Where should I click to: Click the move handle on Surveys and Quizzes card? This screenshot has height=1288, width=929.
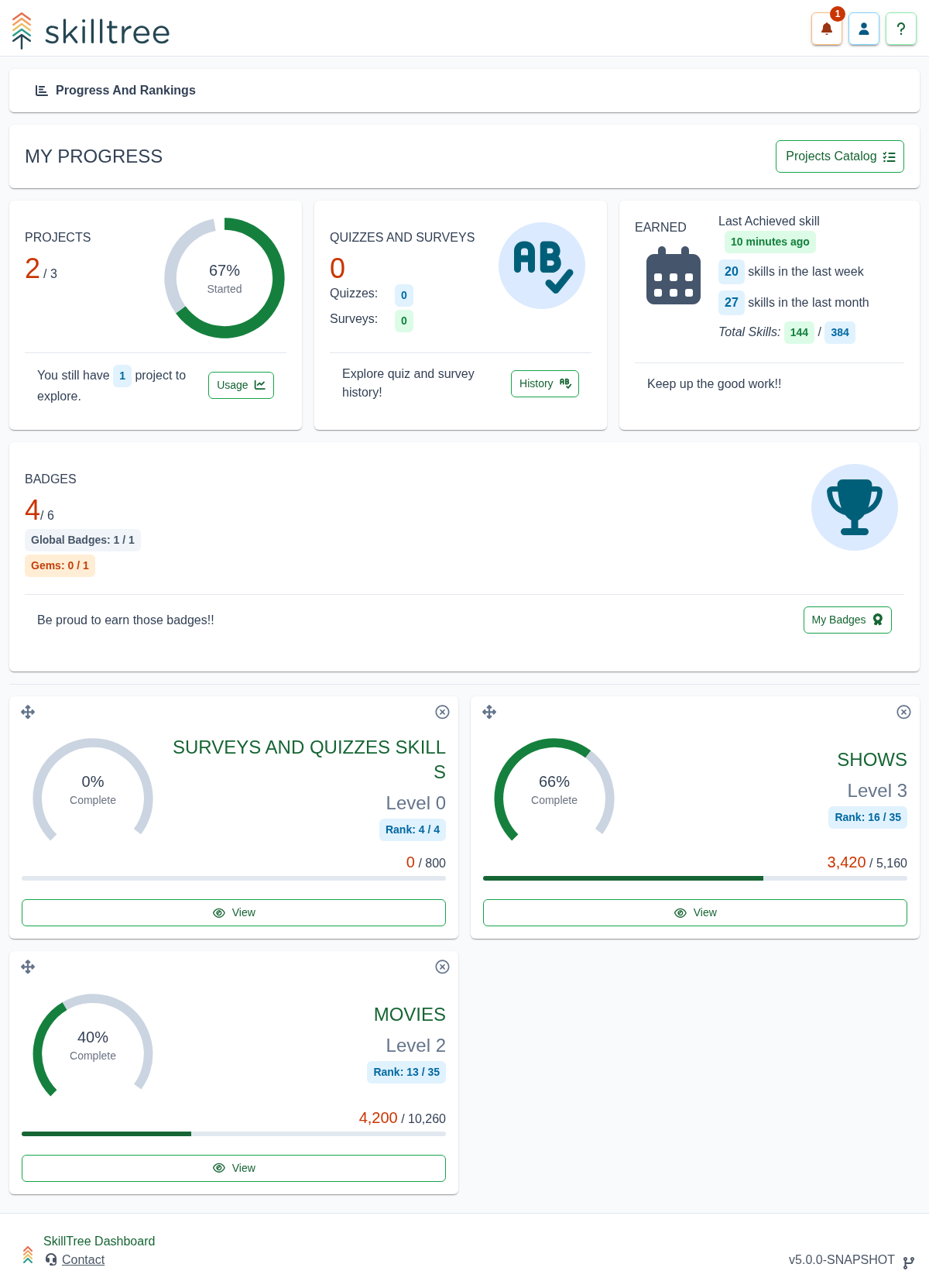(28, 712)
